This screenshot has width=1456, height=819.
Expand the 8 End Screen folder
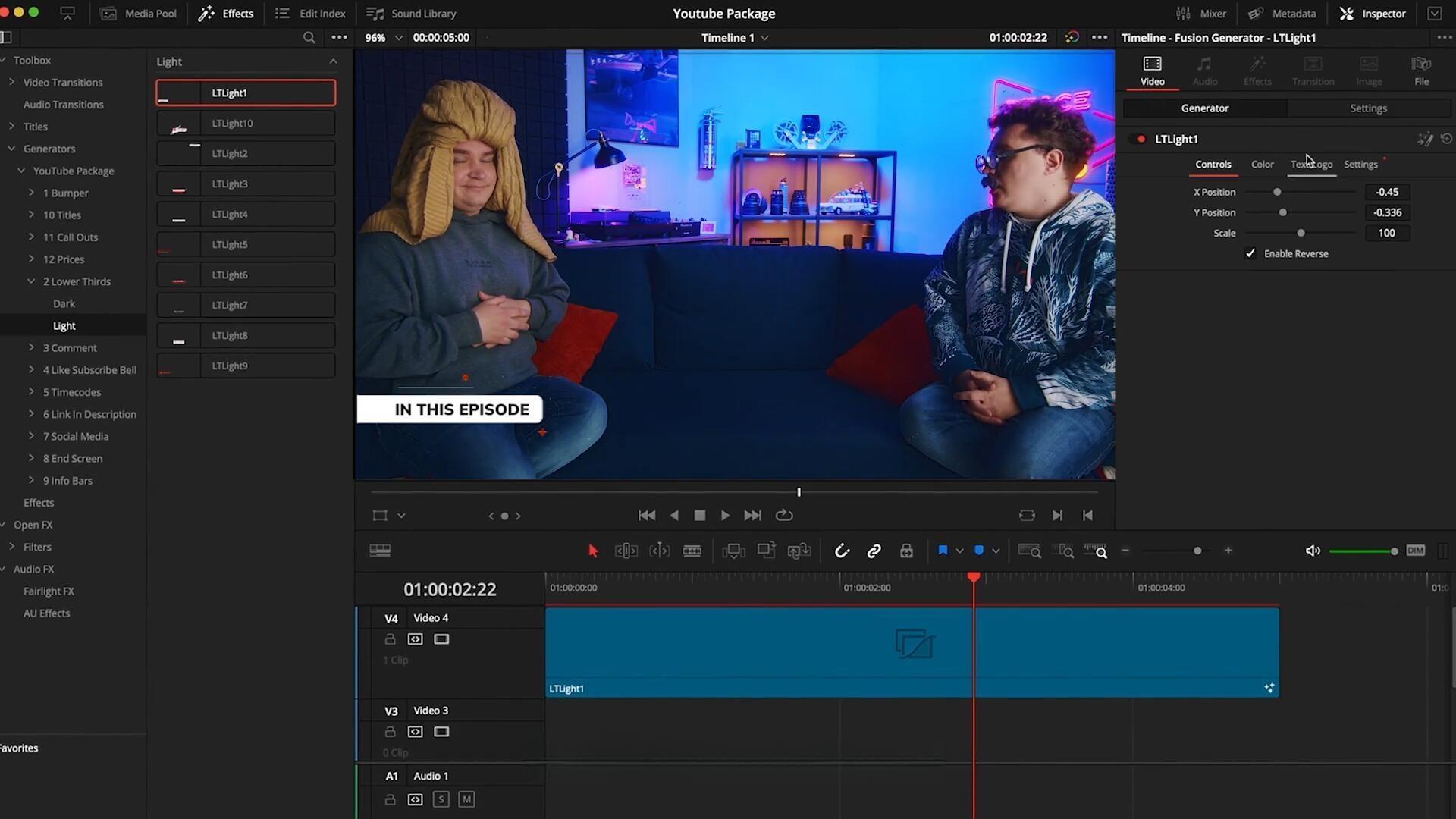[x=31, y=458]
